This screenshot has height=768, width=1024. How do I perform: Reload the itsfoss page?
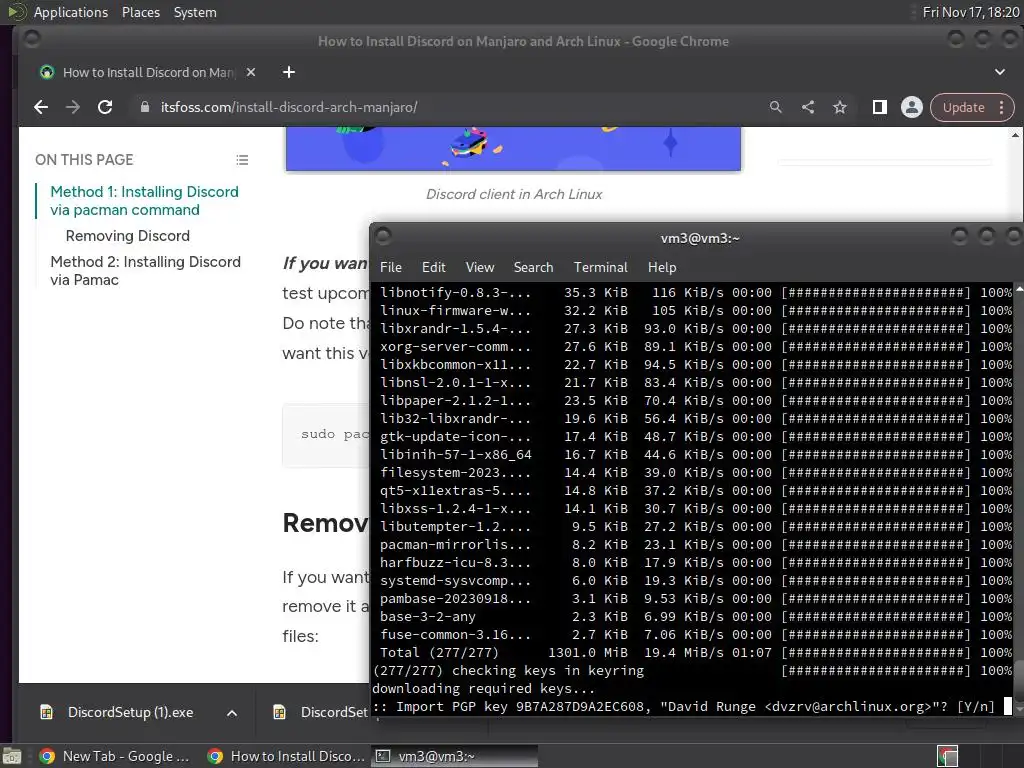[x=104, y=107]
